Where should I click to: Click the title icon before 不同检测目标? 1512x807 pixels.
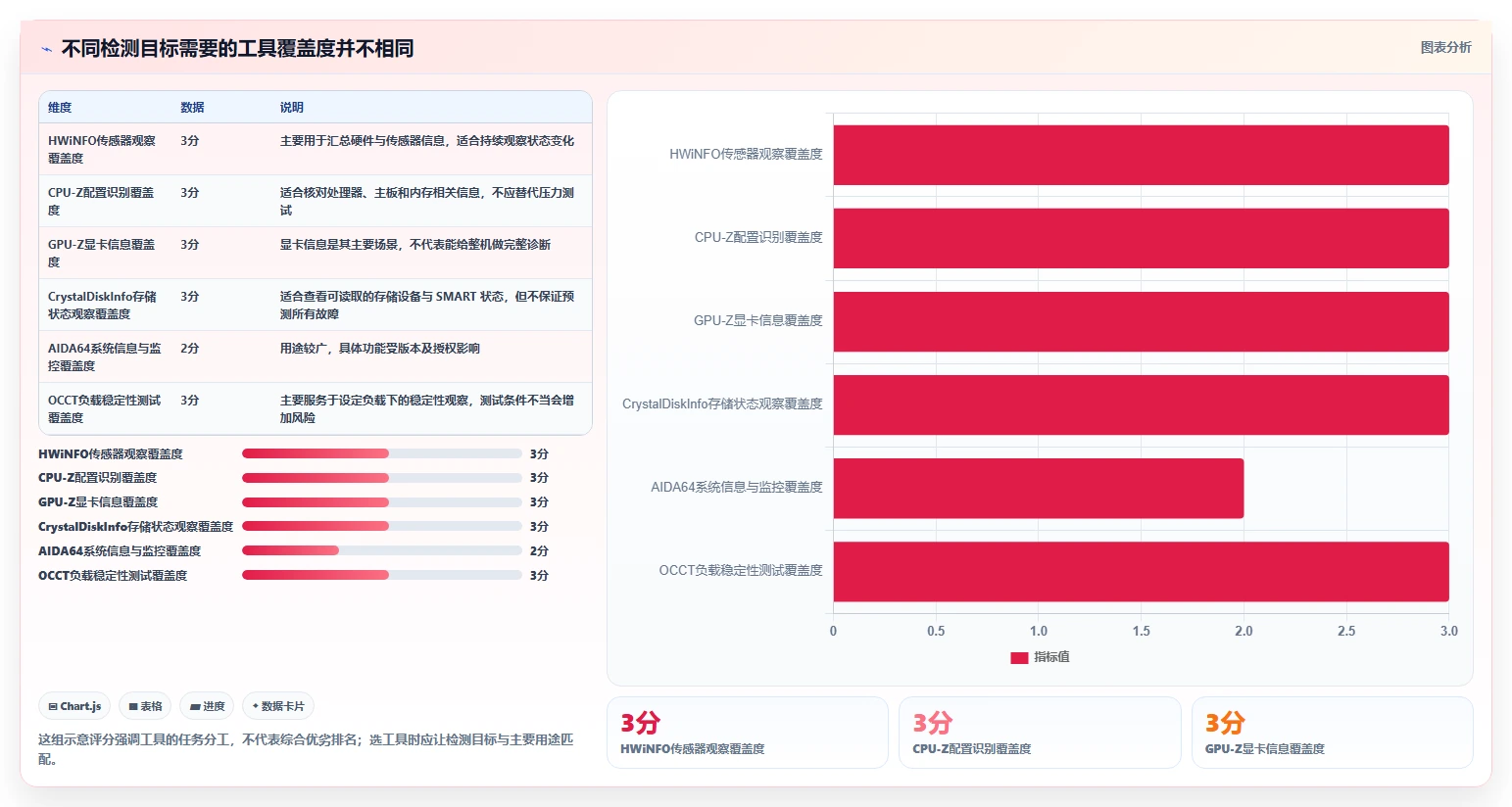pos(46,49)
